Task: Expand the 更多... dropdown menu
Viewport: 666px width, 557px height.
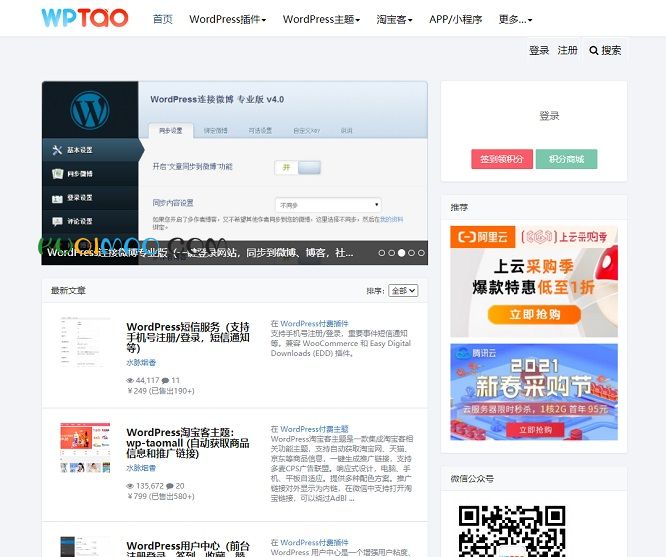Action: [x=515, y=19]
